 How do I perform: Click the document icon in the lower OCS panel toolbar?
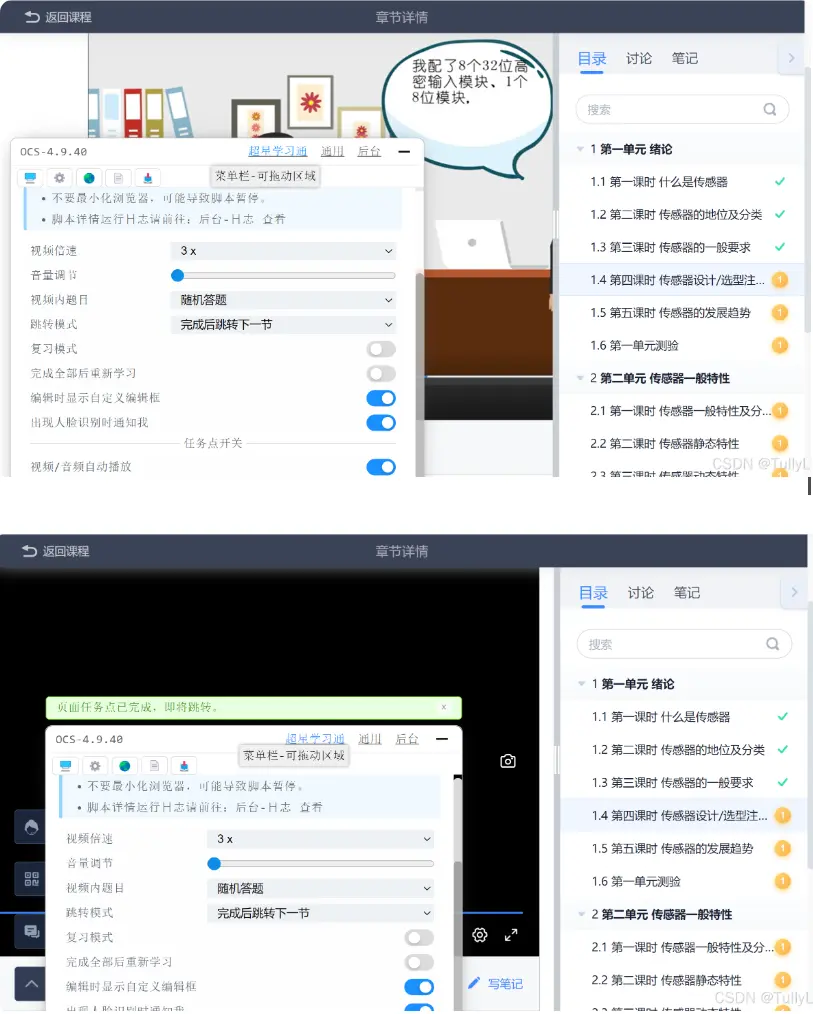154,766
